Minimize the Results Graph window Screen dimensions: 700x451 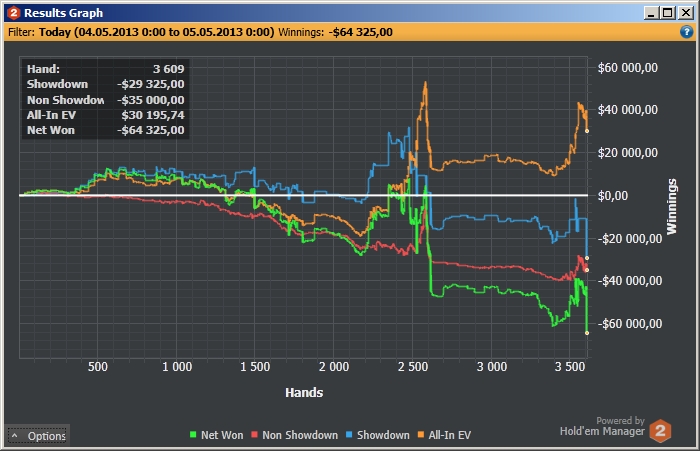(x=651, y=13)
